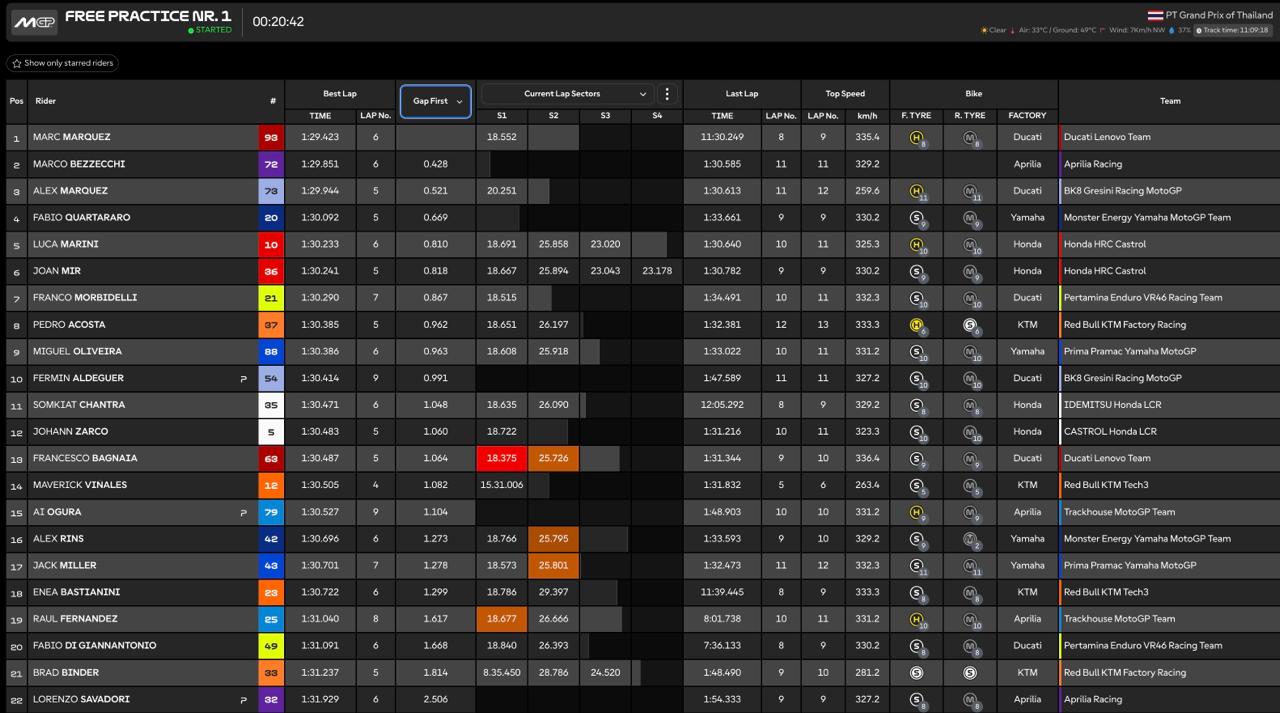The width and height of the screenshot is (1280, 713).
Task: Select rider 'MARCO BEZZECCHI' row name
Action: point(79,164)
